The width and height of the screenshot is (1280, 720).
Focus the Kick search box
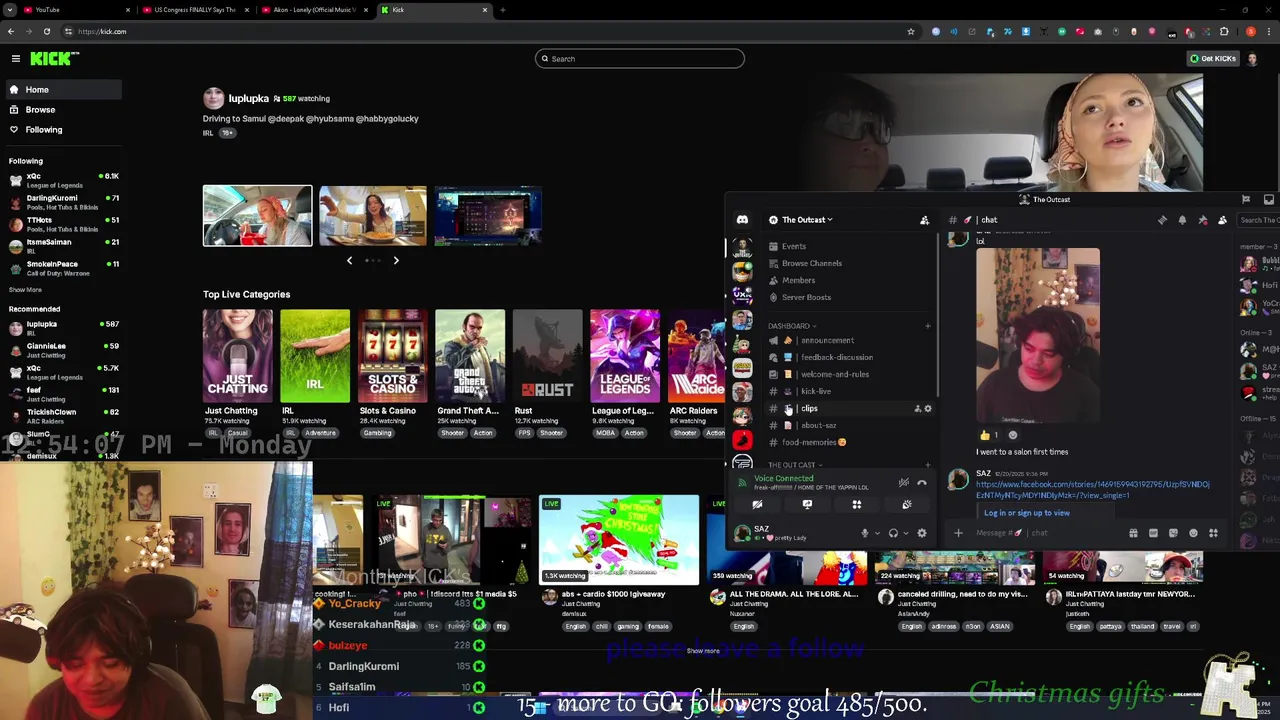pyautogui.click(x=640, y=59)
